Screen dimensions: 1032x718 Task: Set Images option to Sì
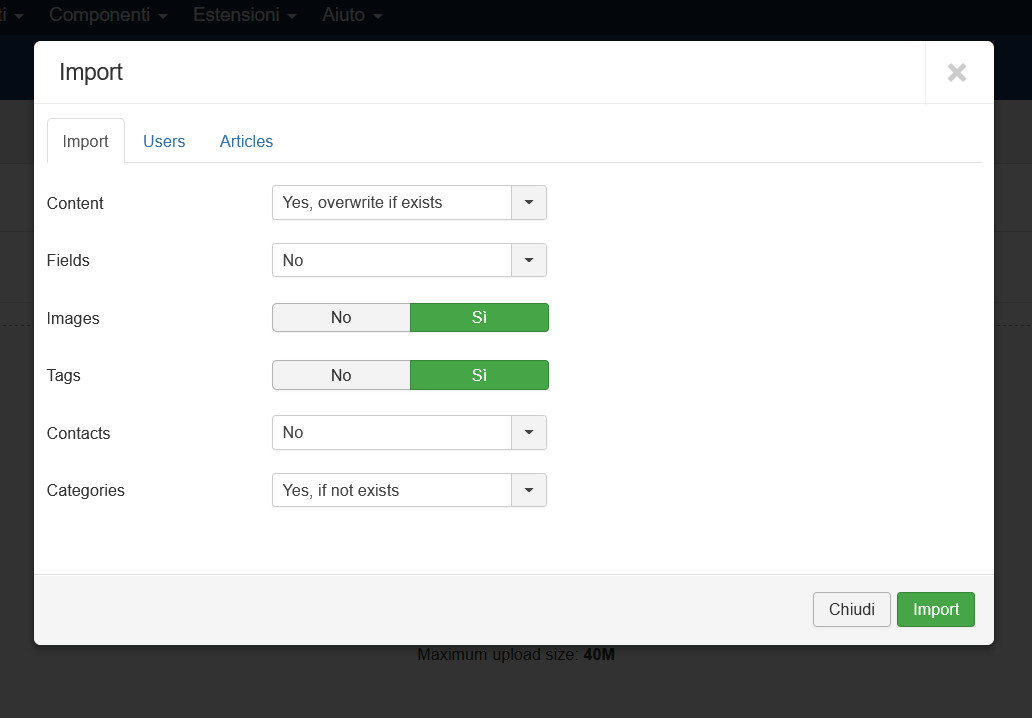479,317
